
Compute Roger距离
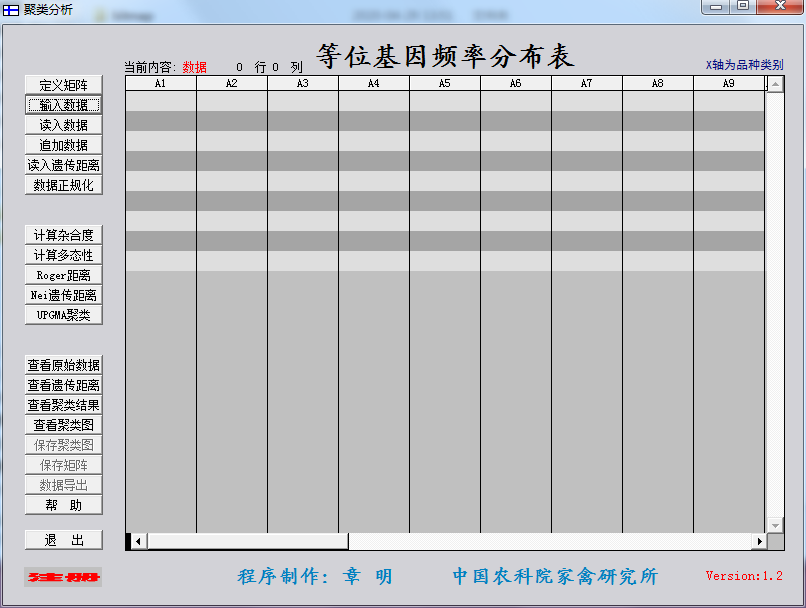pyautogui.click(x=64, y=275)
